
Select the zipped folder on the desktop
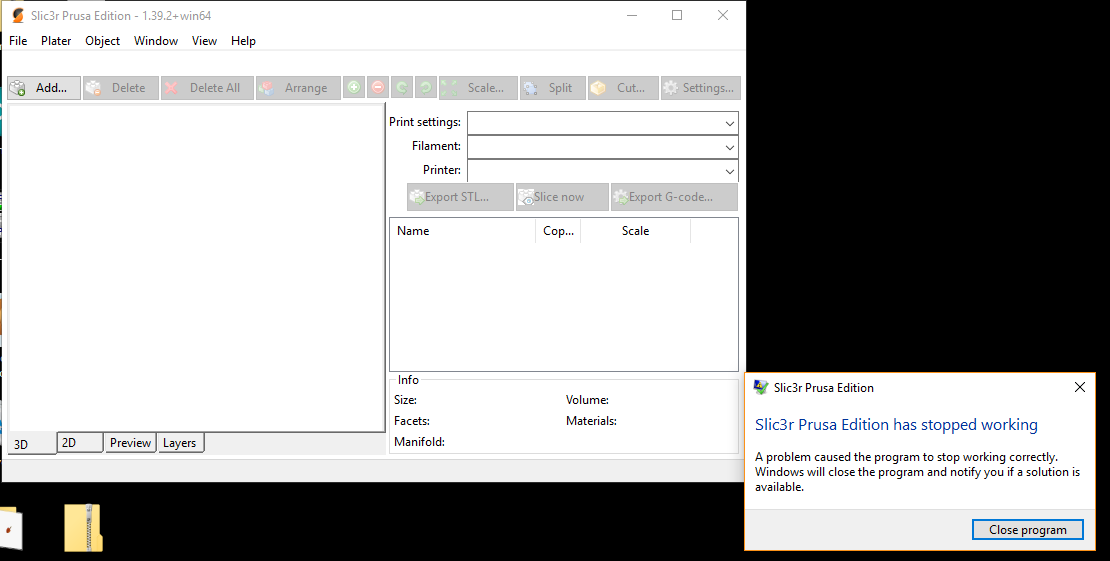84,528
